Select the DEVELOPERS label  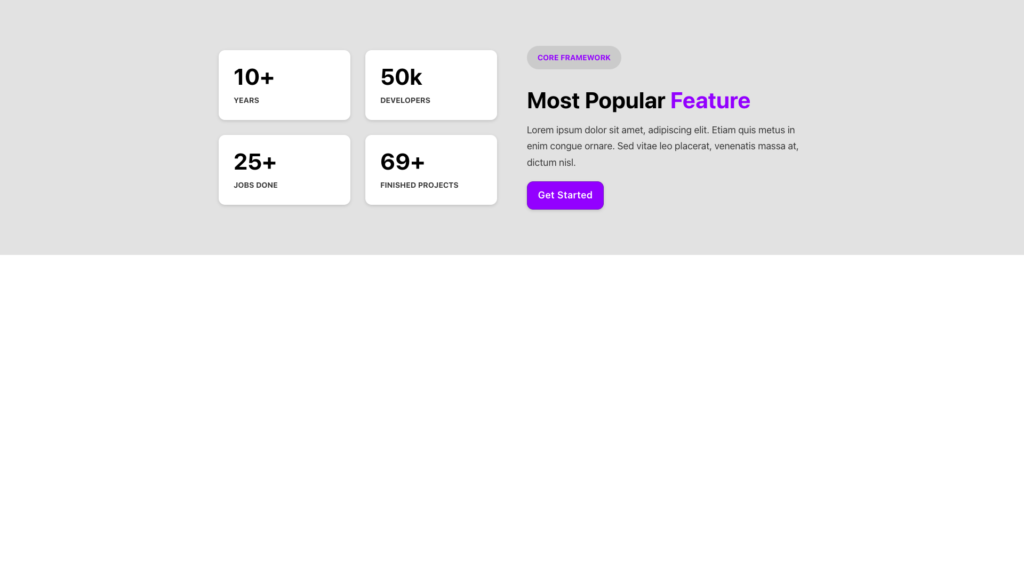tap(405, 101)
